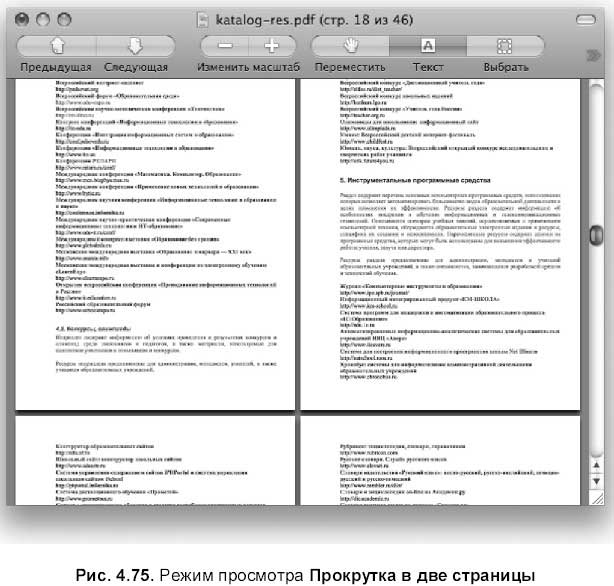
Task: Click the window resize grip corner
Action: click(x=597, y=499)
